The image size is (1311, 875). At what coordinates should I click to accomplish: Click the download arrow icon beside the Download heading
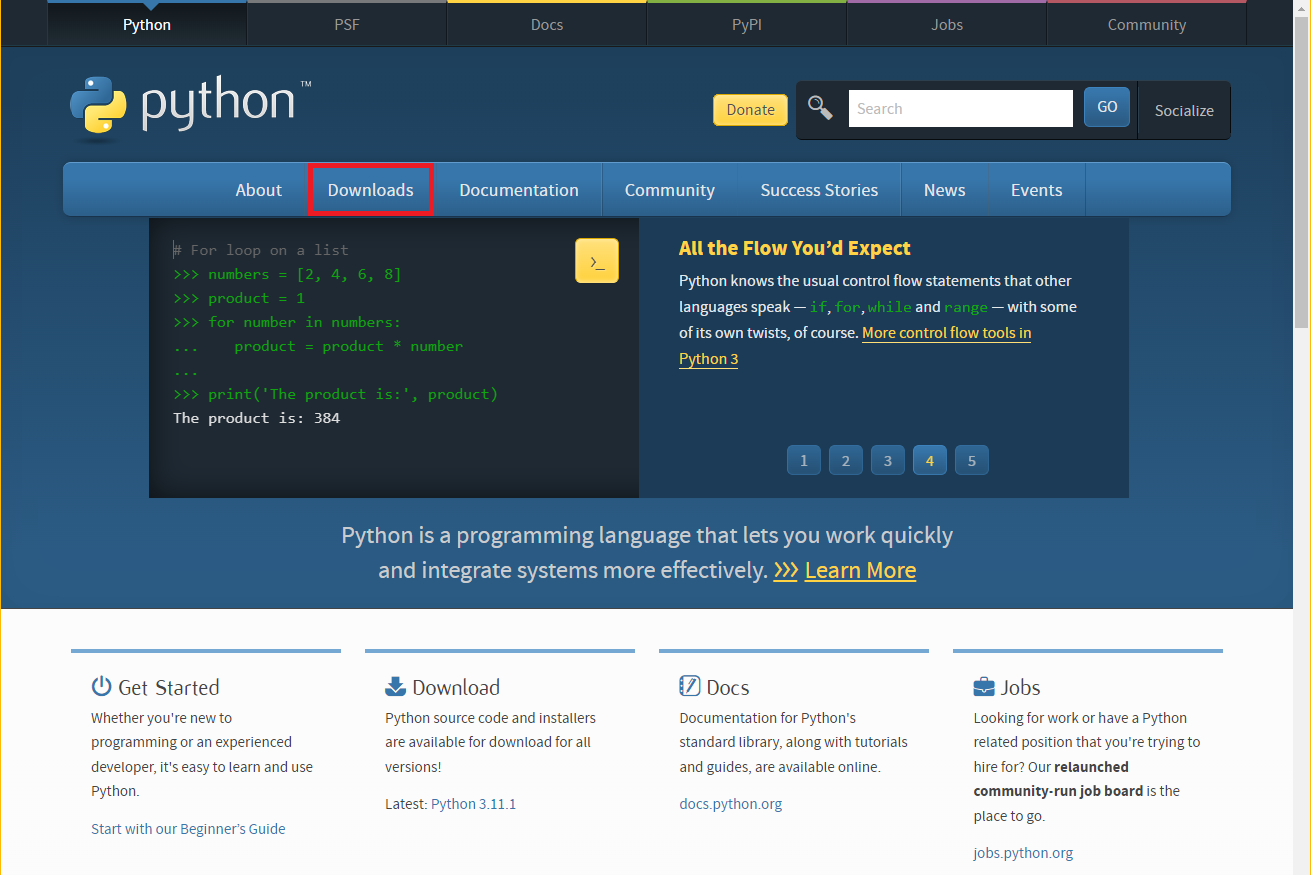[x=395, y=686]
